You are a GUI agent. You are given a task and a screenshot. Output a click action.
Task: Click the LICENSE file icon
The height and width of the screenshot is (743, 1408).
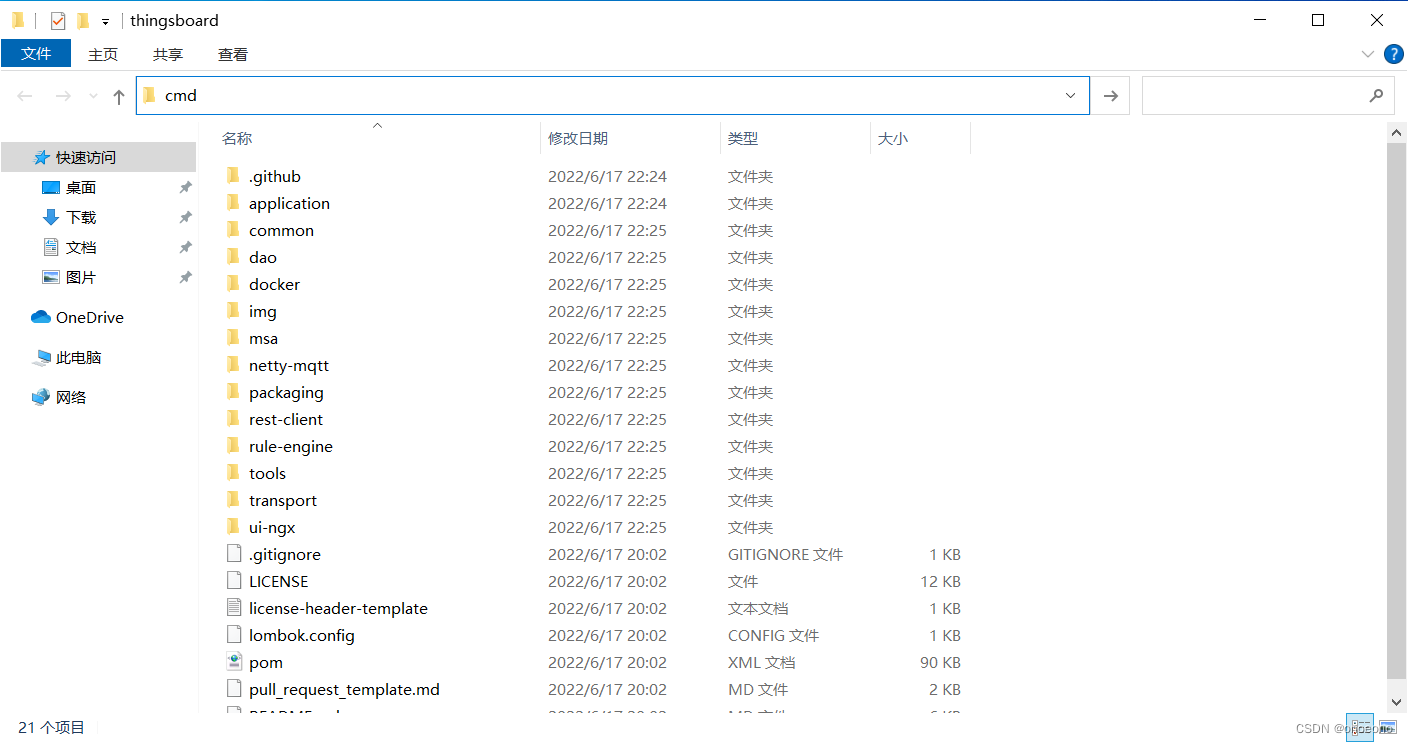(233, 581)
